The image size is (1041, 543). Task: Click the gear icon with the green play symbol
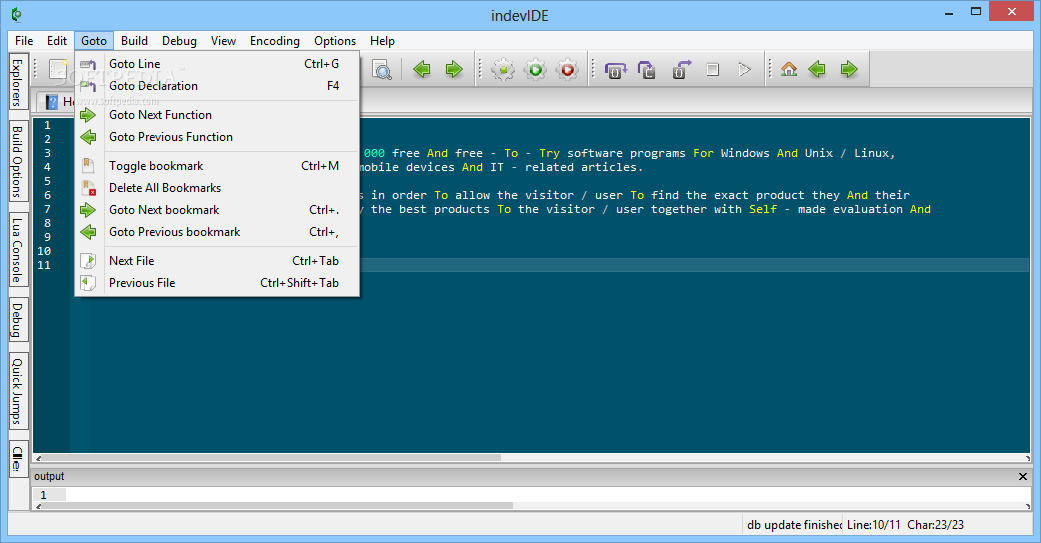click(535, 69)
